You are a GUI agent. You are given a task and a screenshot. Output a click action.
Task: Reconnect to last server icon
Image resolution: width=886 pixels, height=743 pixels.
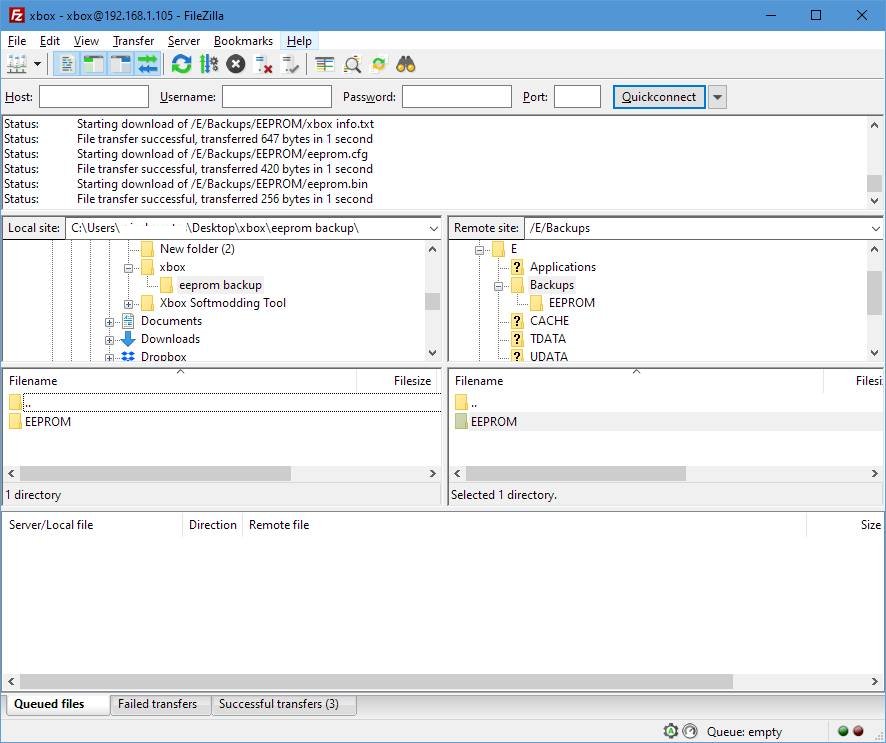(x=290, y=64)
